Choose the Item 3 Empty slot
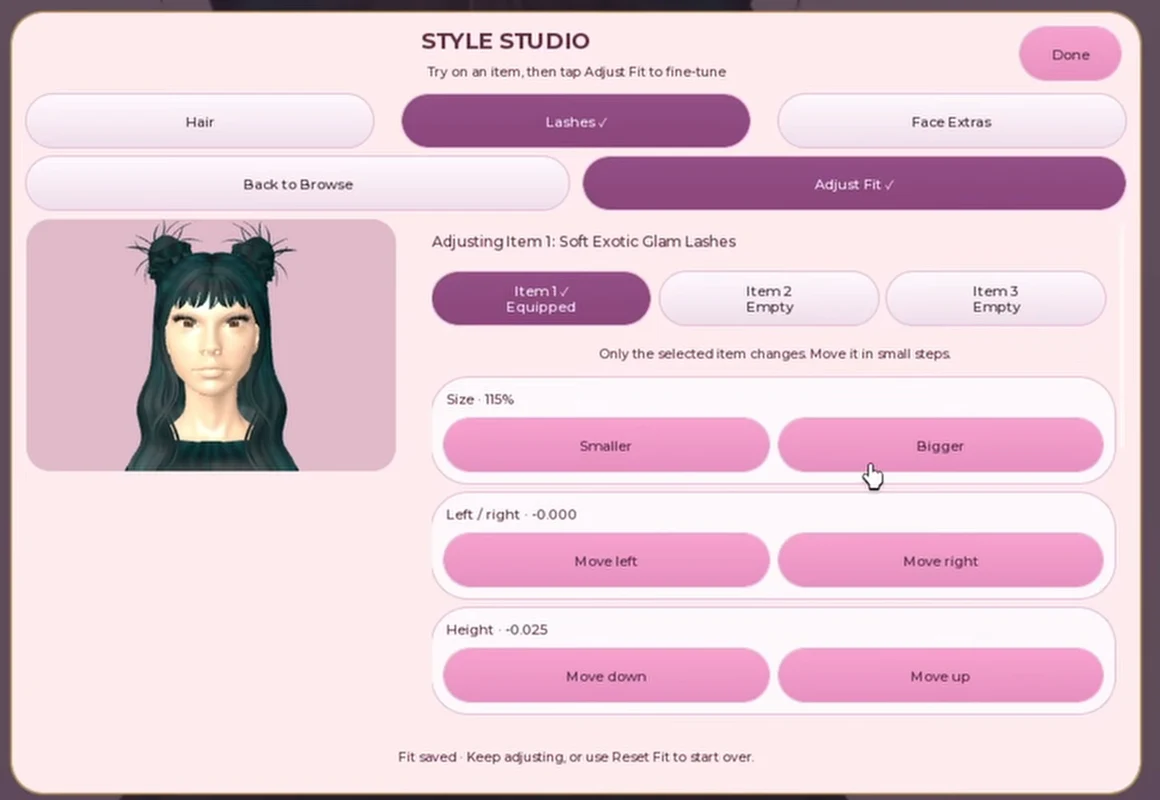The width and height of the screenshot is (1160, 800). (996, 298)
